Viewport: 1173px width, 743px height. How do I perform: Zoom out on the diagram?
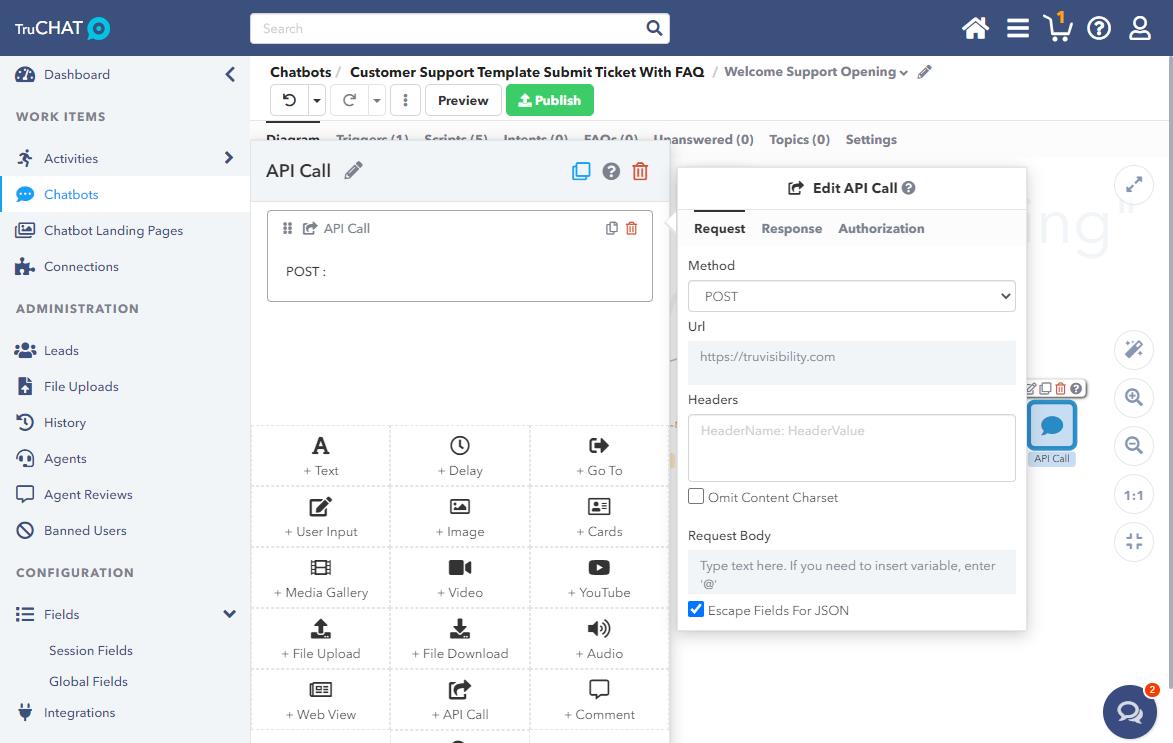[x=1134, y=446]
